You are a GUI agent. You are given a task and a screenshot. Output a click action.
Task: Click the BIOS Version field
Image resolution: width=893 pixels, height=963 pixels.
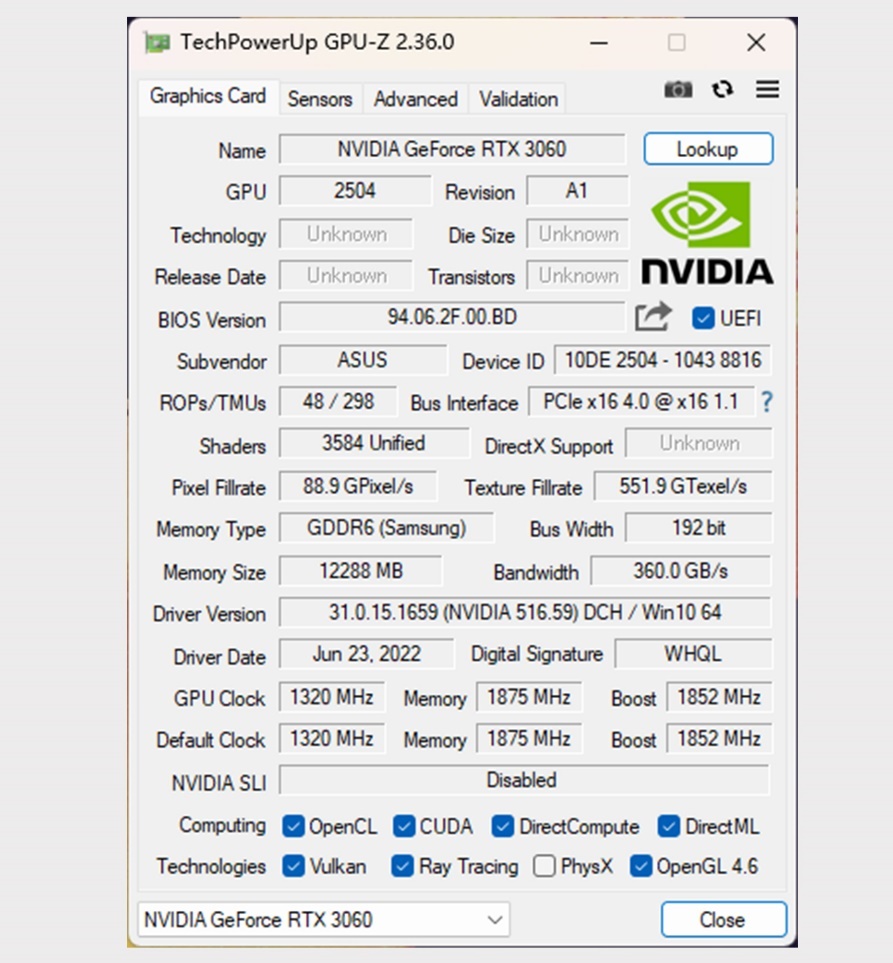tap(450, 318)
